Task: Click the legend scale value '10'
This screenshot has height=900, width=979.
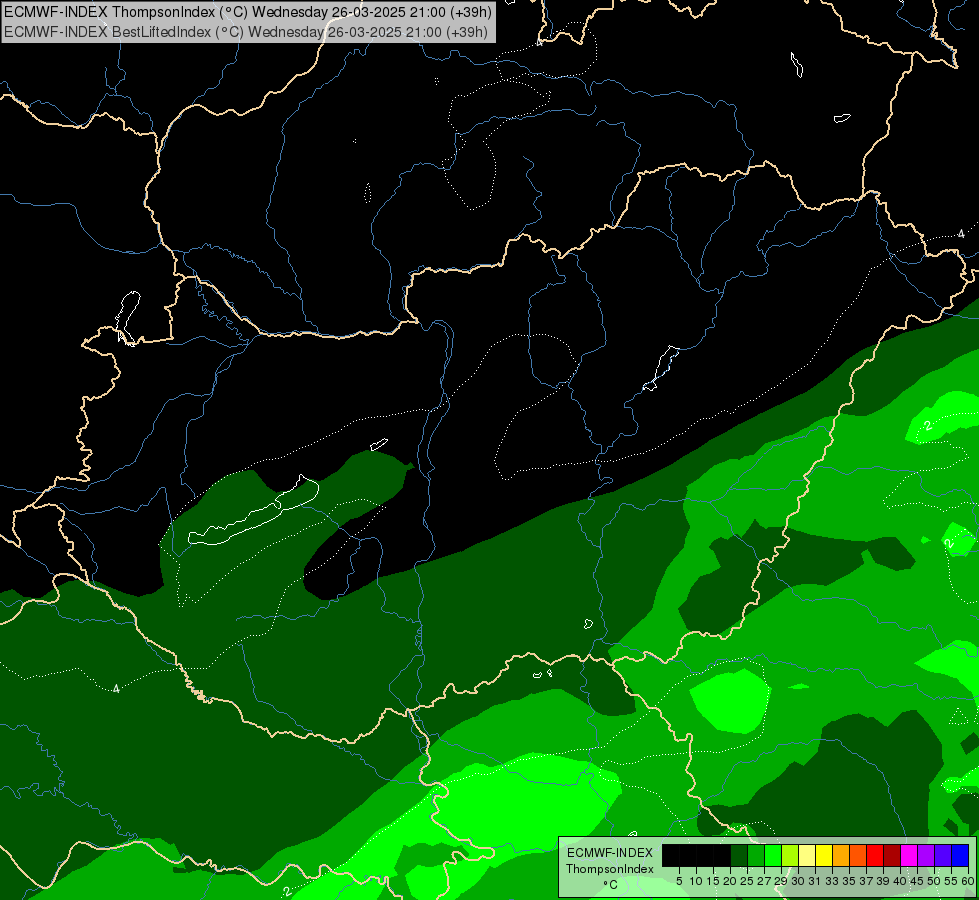Action: pos(696,881)
